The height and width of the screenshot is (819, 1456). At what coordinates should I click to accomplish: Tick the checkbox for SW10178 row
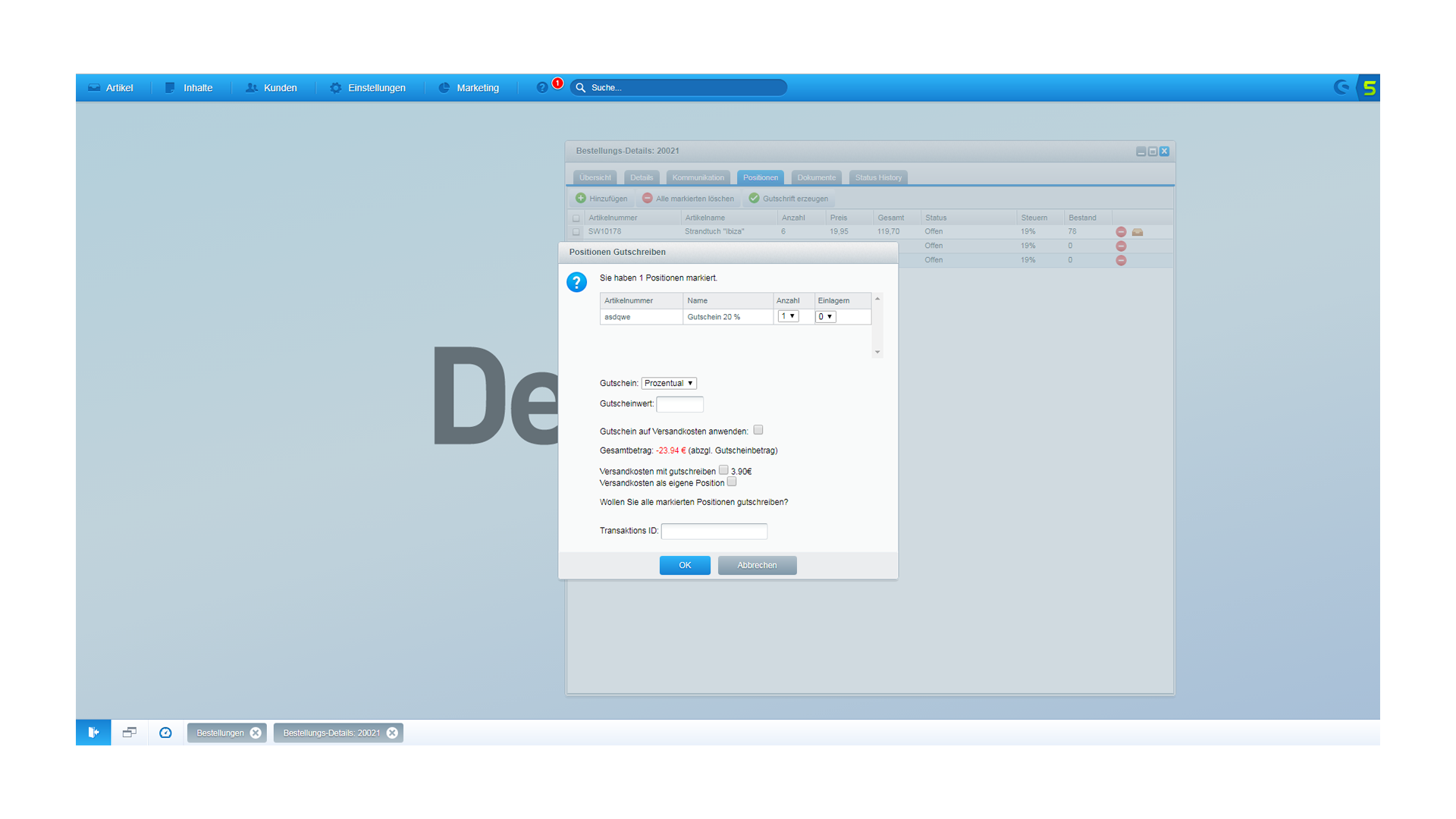click(576, 232)
